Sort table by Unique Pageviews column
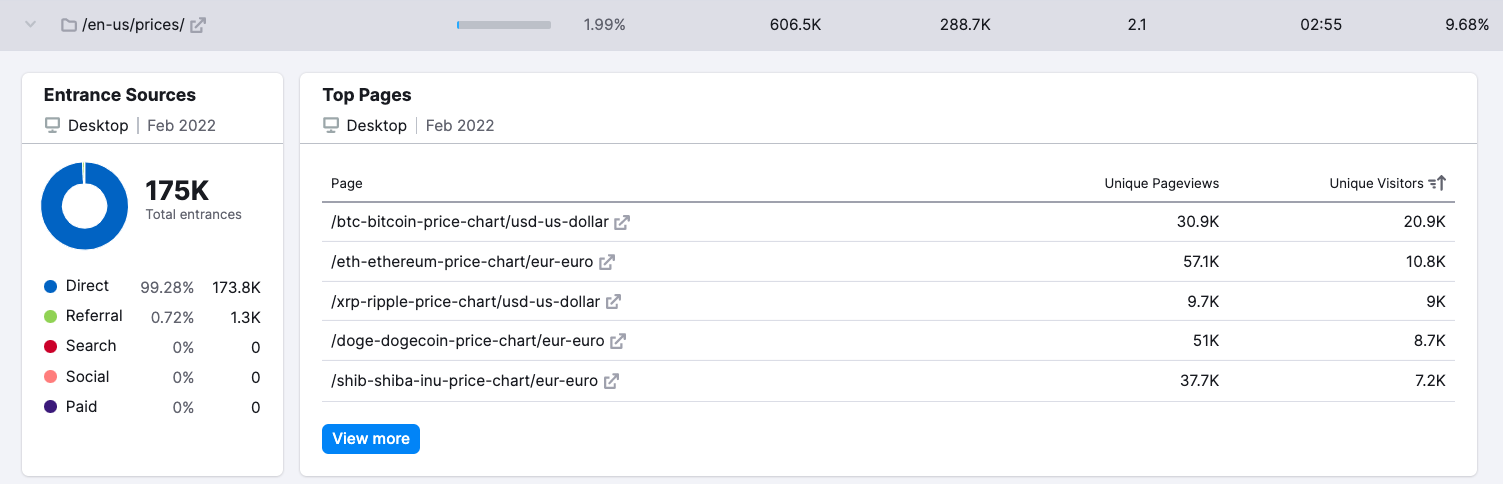The width and height of the screenshot is (1503, 484). click(1161, 183)
